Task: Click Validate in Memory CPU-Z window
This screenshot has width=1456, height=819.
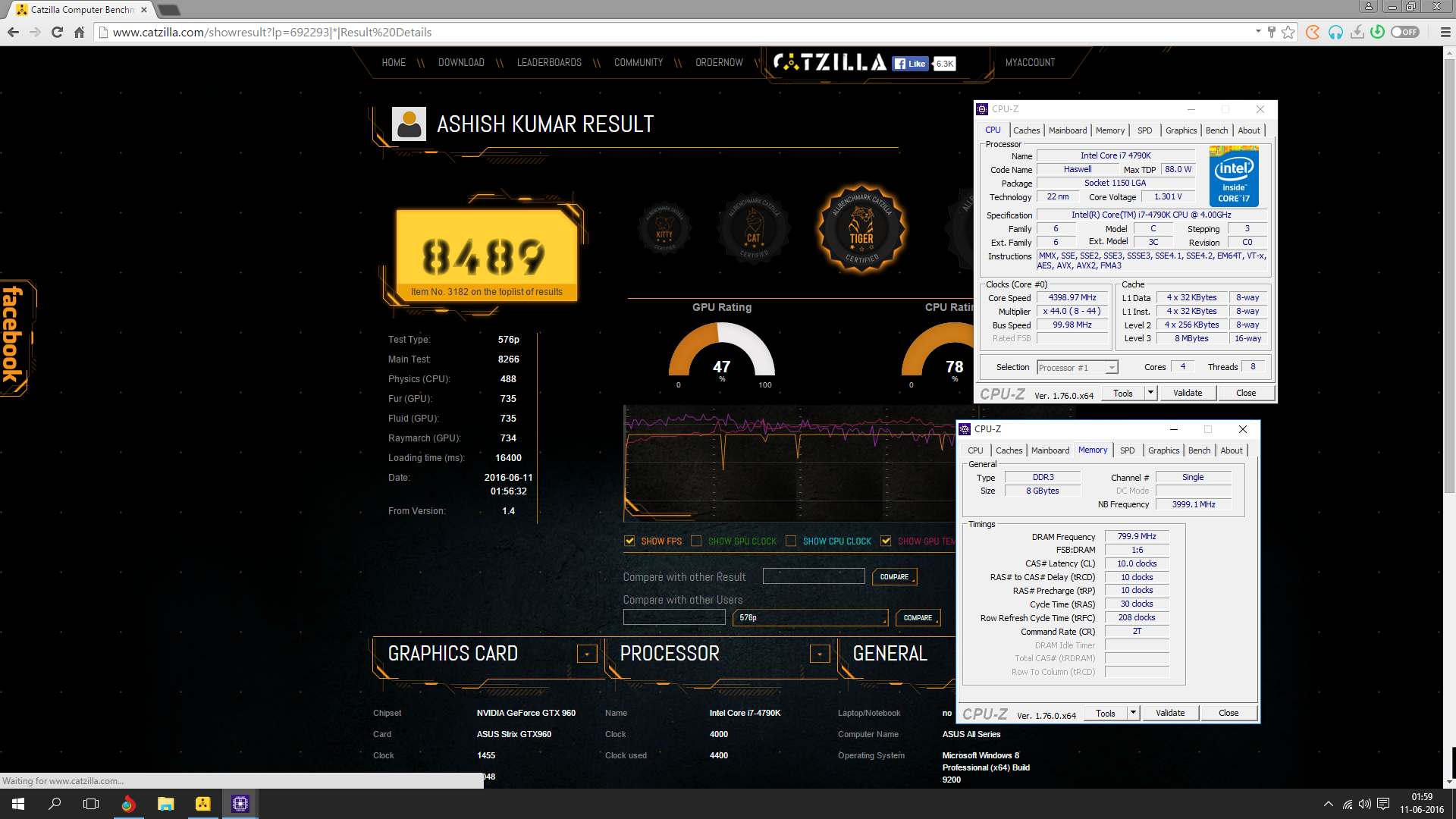Action: pyautogui.click(x=1170, y=713)
